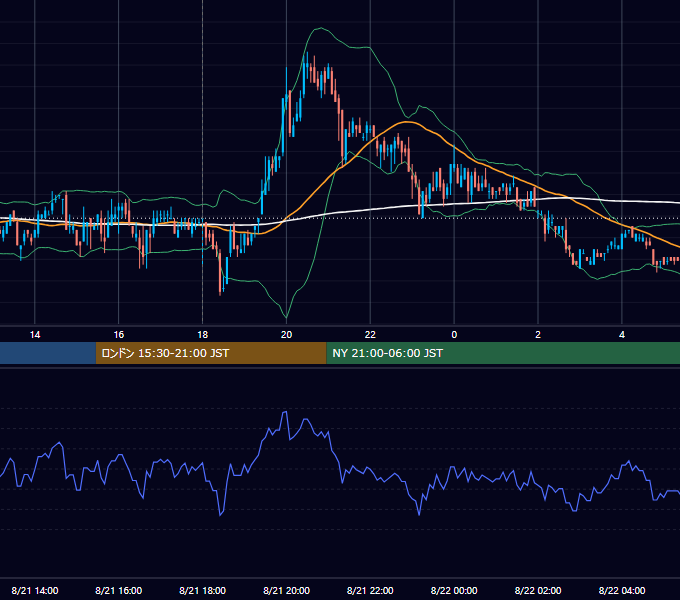Click the 8/21 22:00 time label

click(370, 590)
